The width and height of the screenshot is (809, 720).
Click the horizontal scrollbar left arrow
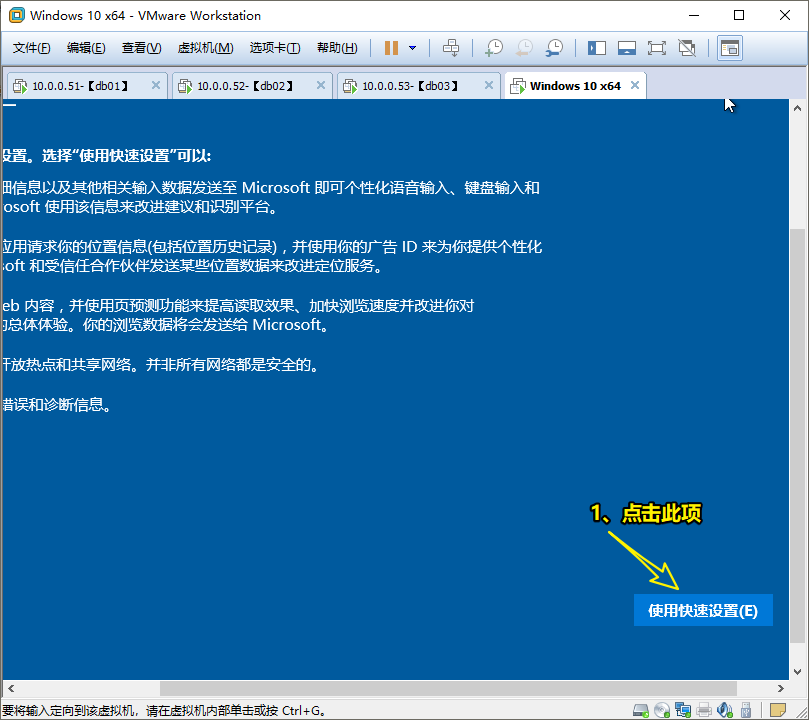tap(10, 689)
